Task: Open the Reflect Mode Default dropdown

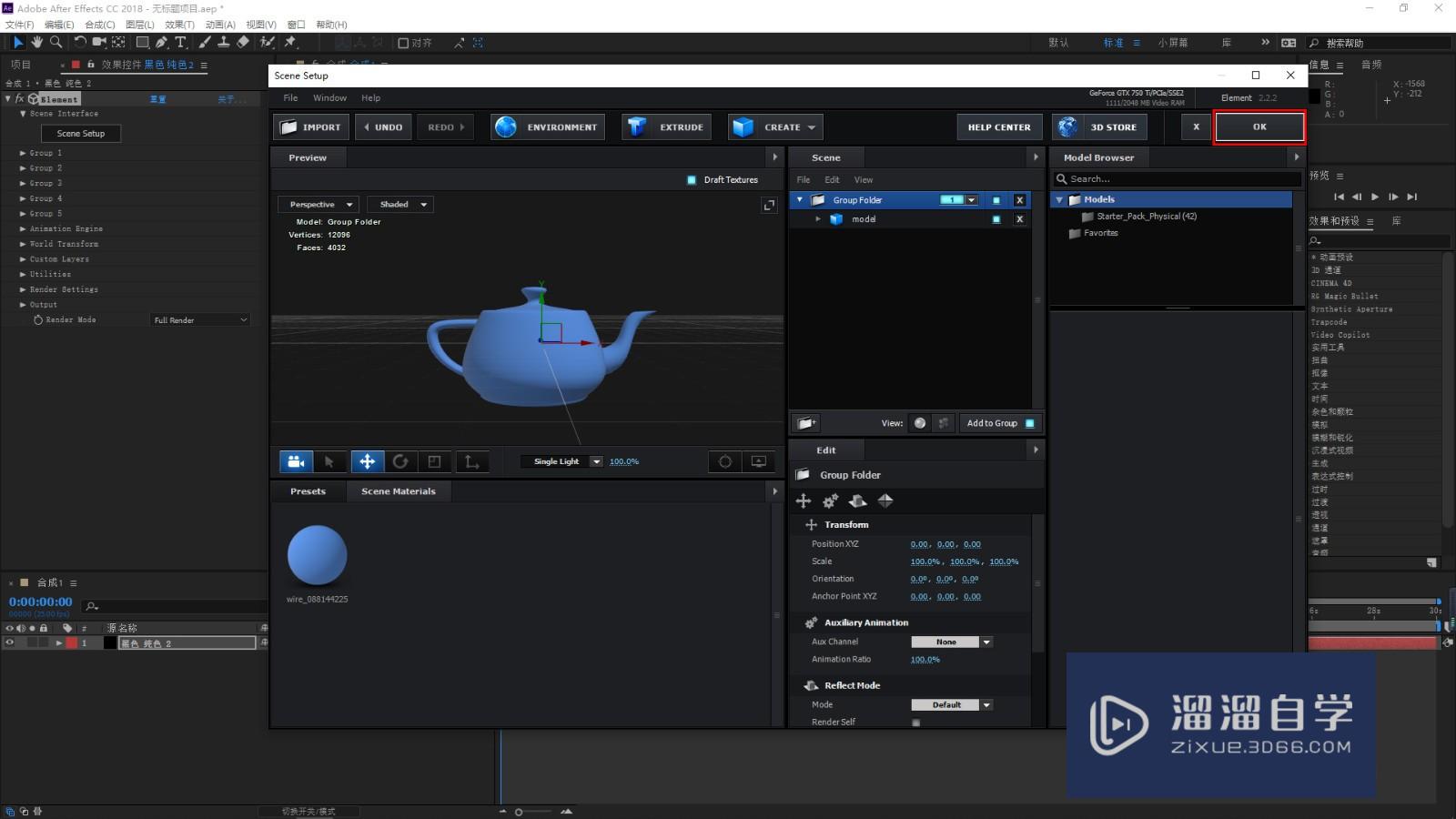Action: tap(951, 705)
